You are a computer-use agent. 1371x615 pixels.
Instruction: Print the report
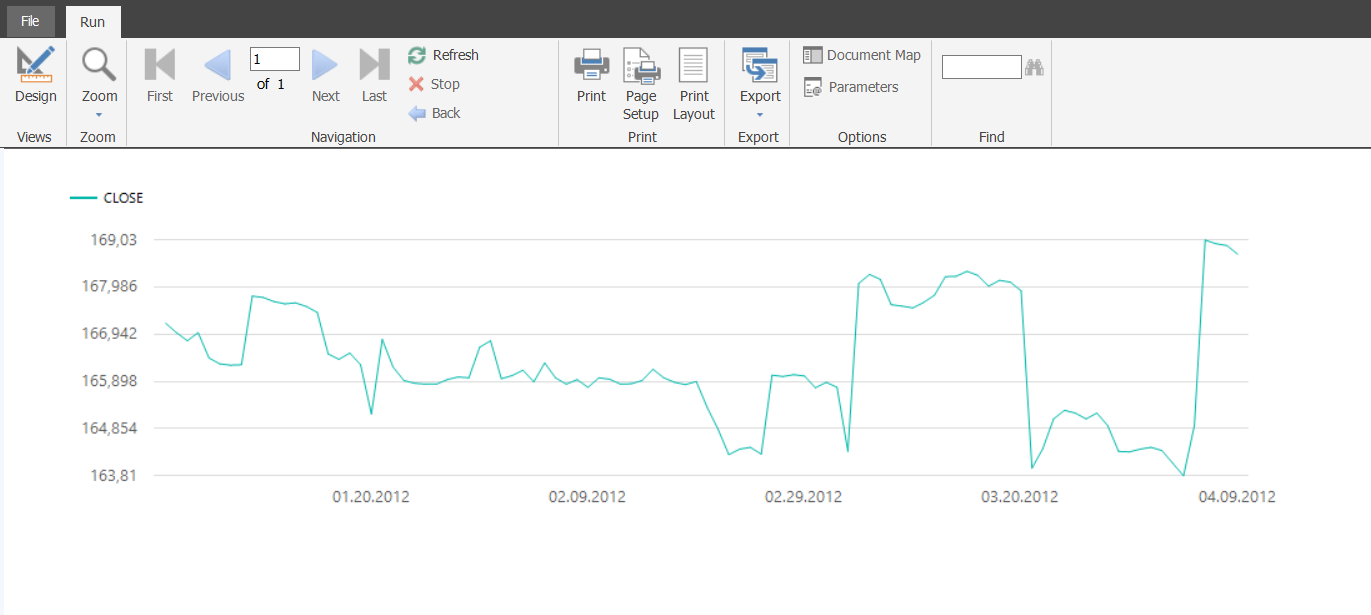point(591,76)
